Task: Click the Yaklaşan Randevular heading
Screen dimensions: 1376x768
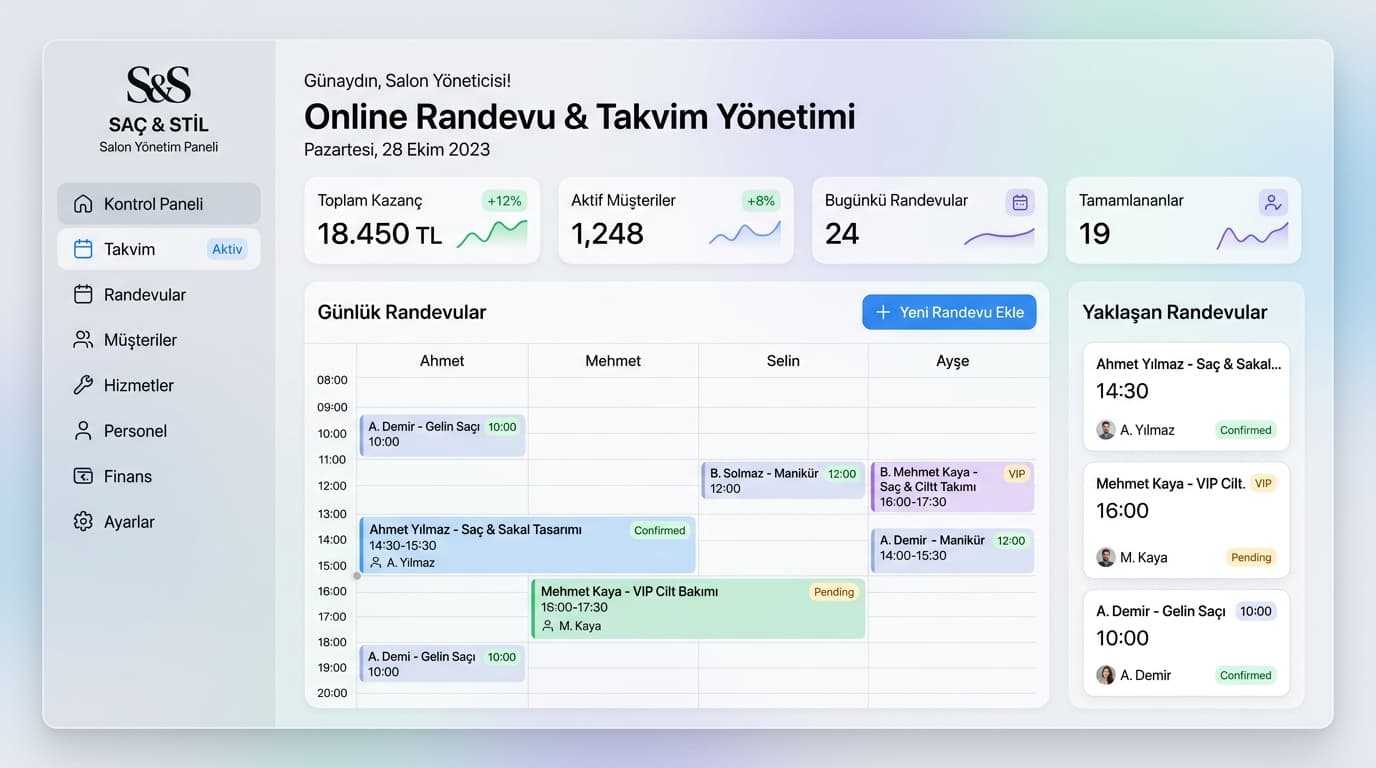Action: coord(1175,312)
